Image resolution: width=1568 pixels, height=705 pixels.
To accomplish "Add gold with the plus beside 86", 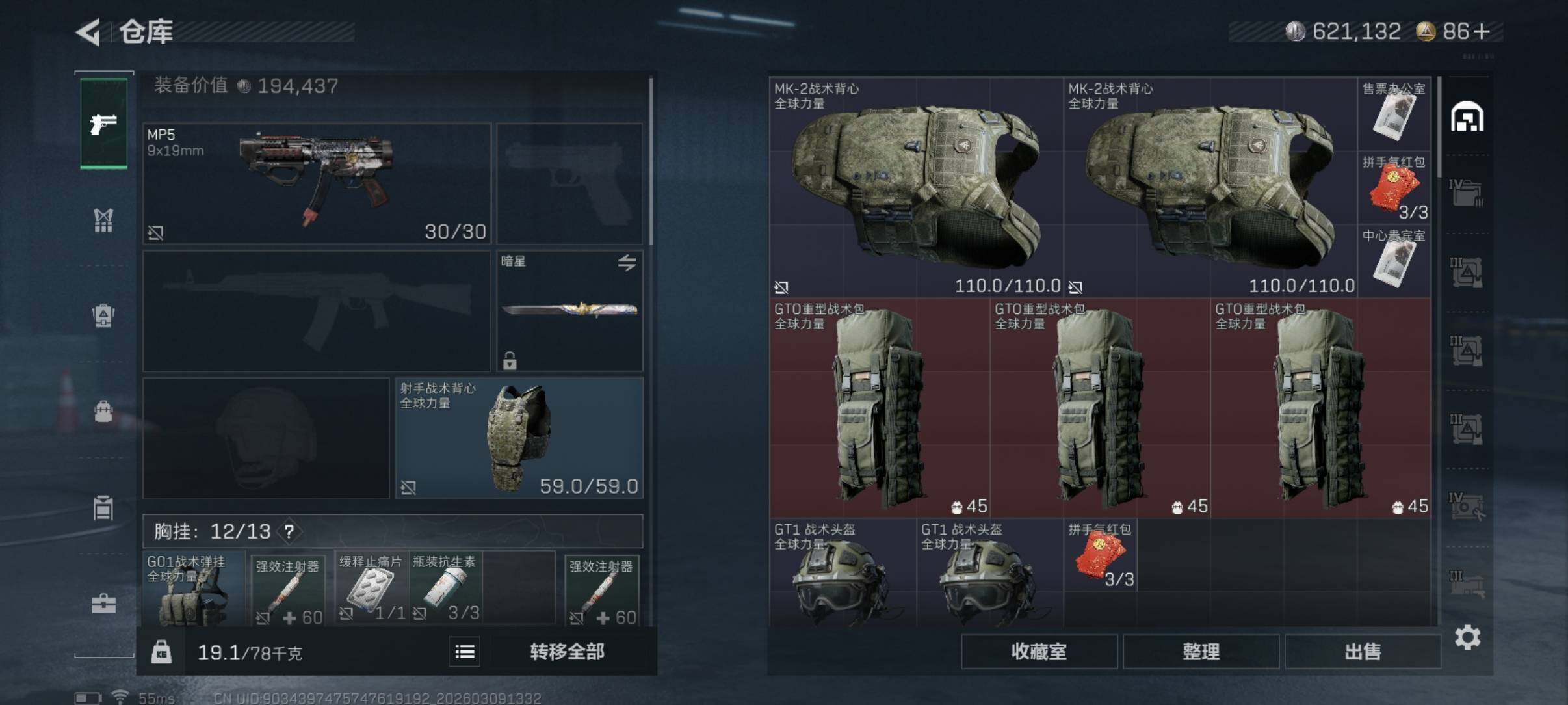I will pyautogui.click(x=1482, y=31).
